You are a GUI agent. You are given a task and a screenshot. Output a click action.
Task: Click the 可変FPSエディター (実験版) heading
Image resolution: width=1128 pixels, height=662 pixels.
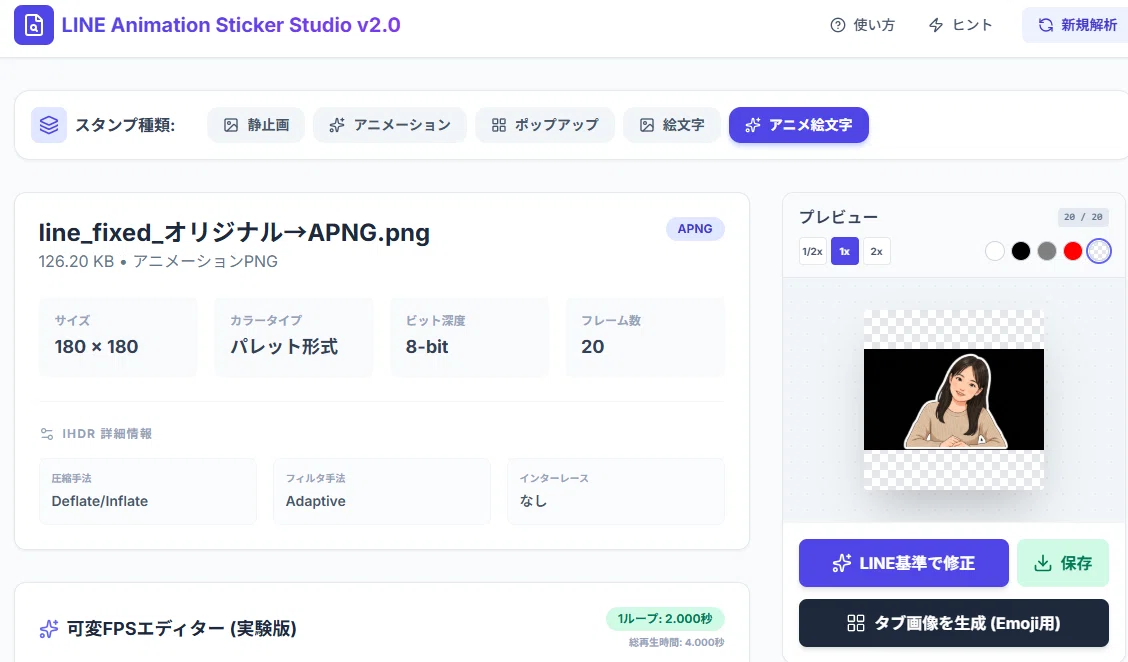click(x=182, y=629)
